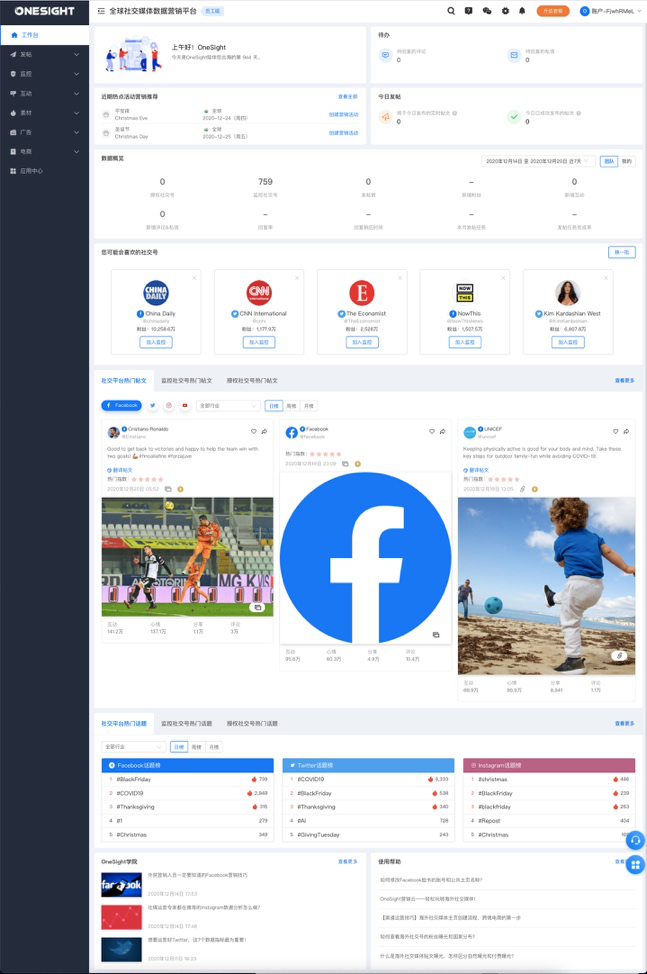Image resolution: width=647 pixels, height=974 pixels.
Task: Click 加入监控 under The Economist
Action: click(362, 342)
